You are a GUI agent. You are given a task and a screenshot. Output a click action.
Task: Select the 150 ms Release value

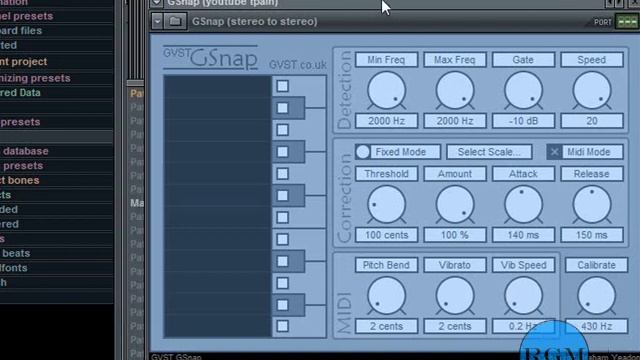coord(592,235)
